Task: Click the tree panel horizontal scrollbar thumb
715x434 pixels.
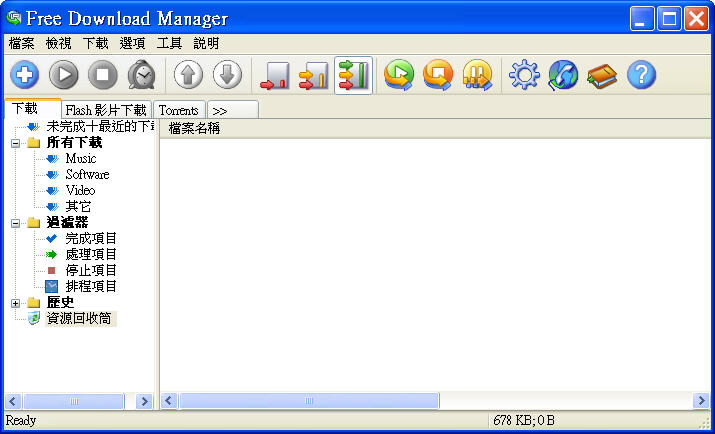Action: point(74,401)
